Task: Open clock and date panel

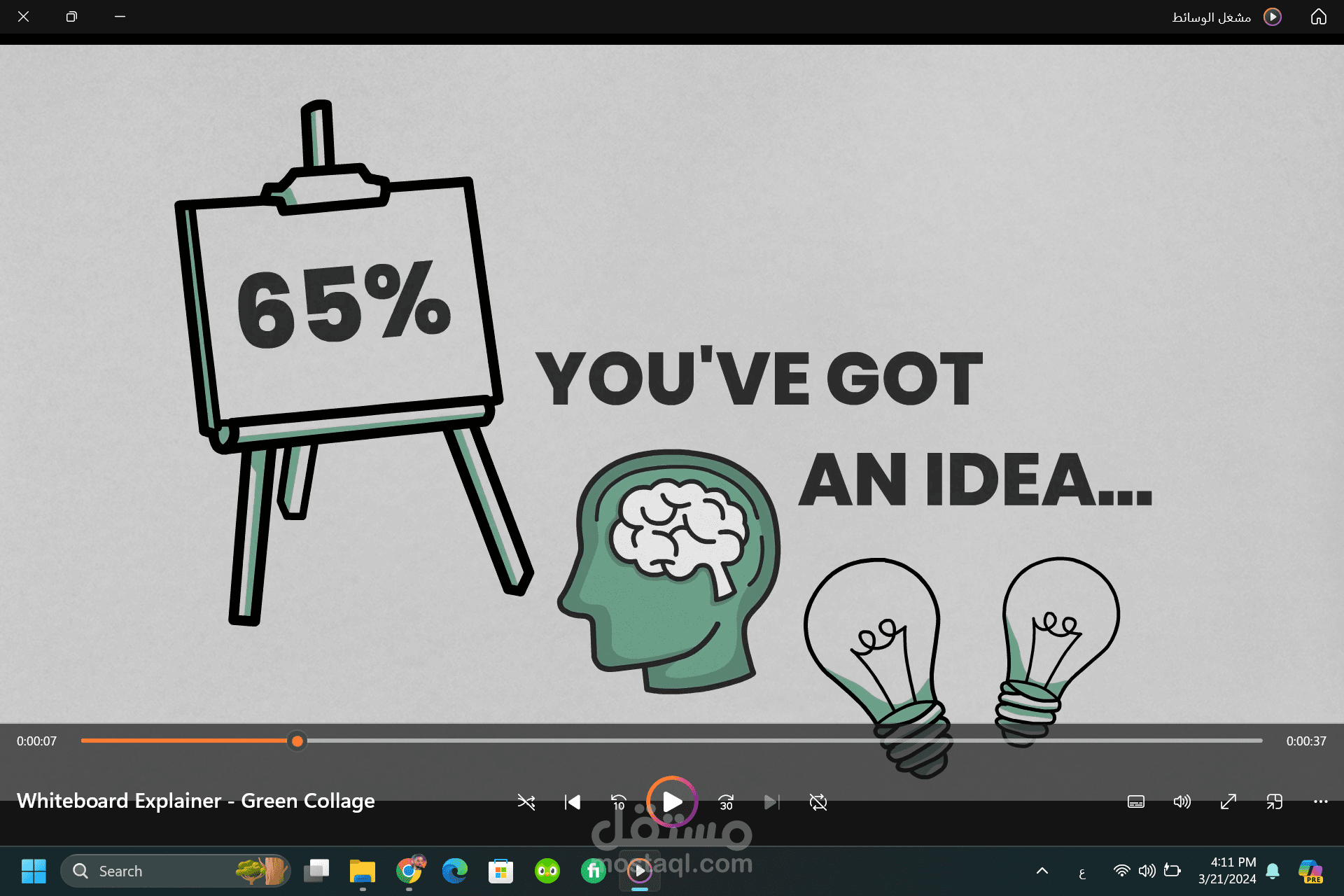Action: tap(1226, 871)
